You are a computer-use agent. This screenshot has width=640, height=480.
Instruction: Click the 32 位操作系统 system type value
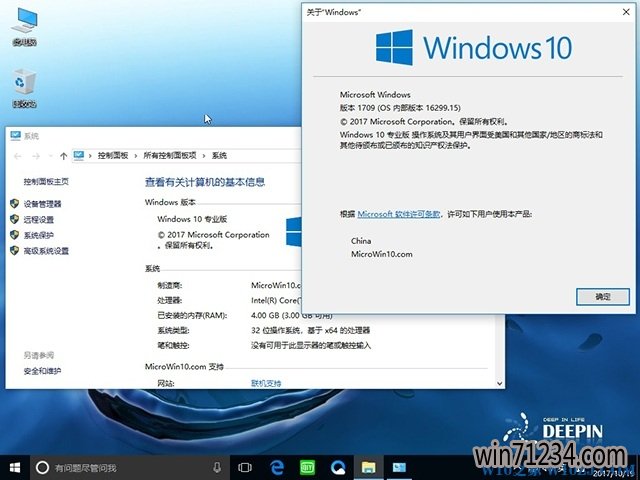tap(311, 330)
